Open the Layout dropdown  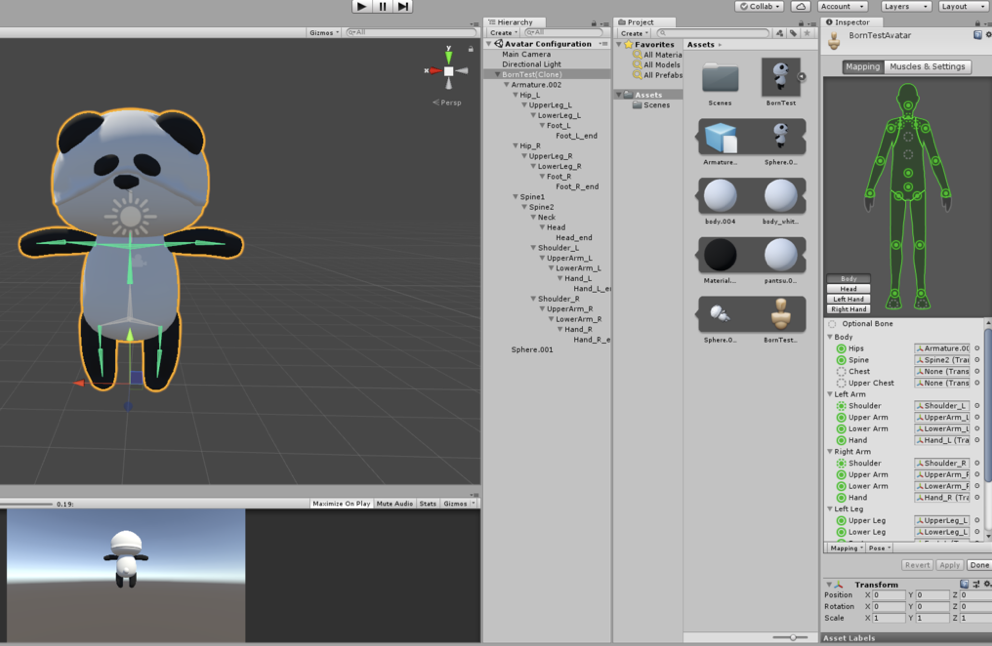(962, 6)
